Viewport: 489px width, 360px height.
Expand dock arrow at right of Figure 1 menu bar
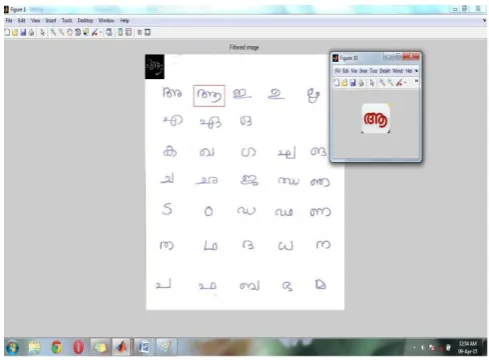[484, 21]
